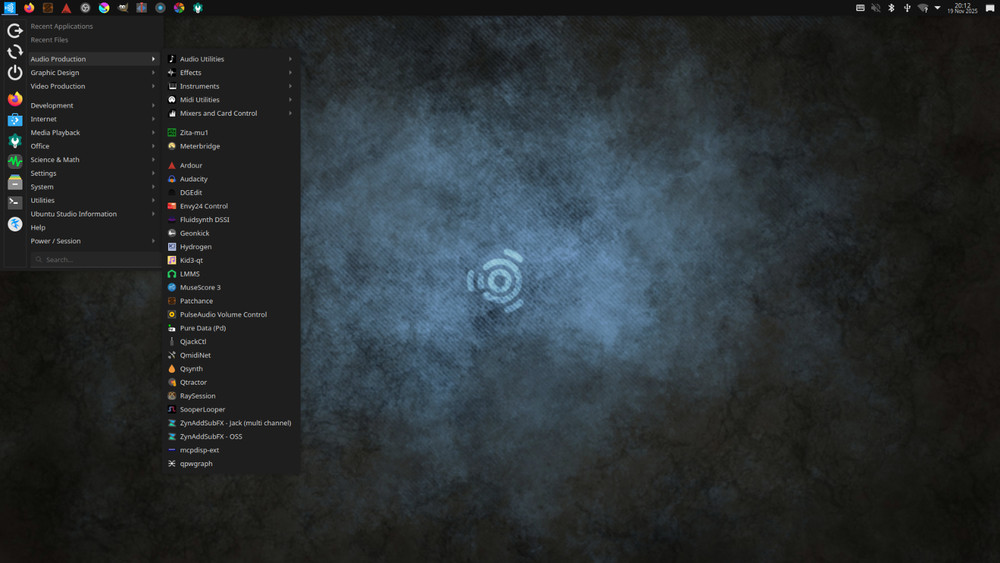Expand the Video Production category
1000x563 pixels.
93,86
